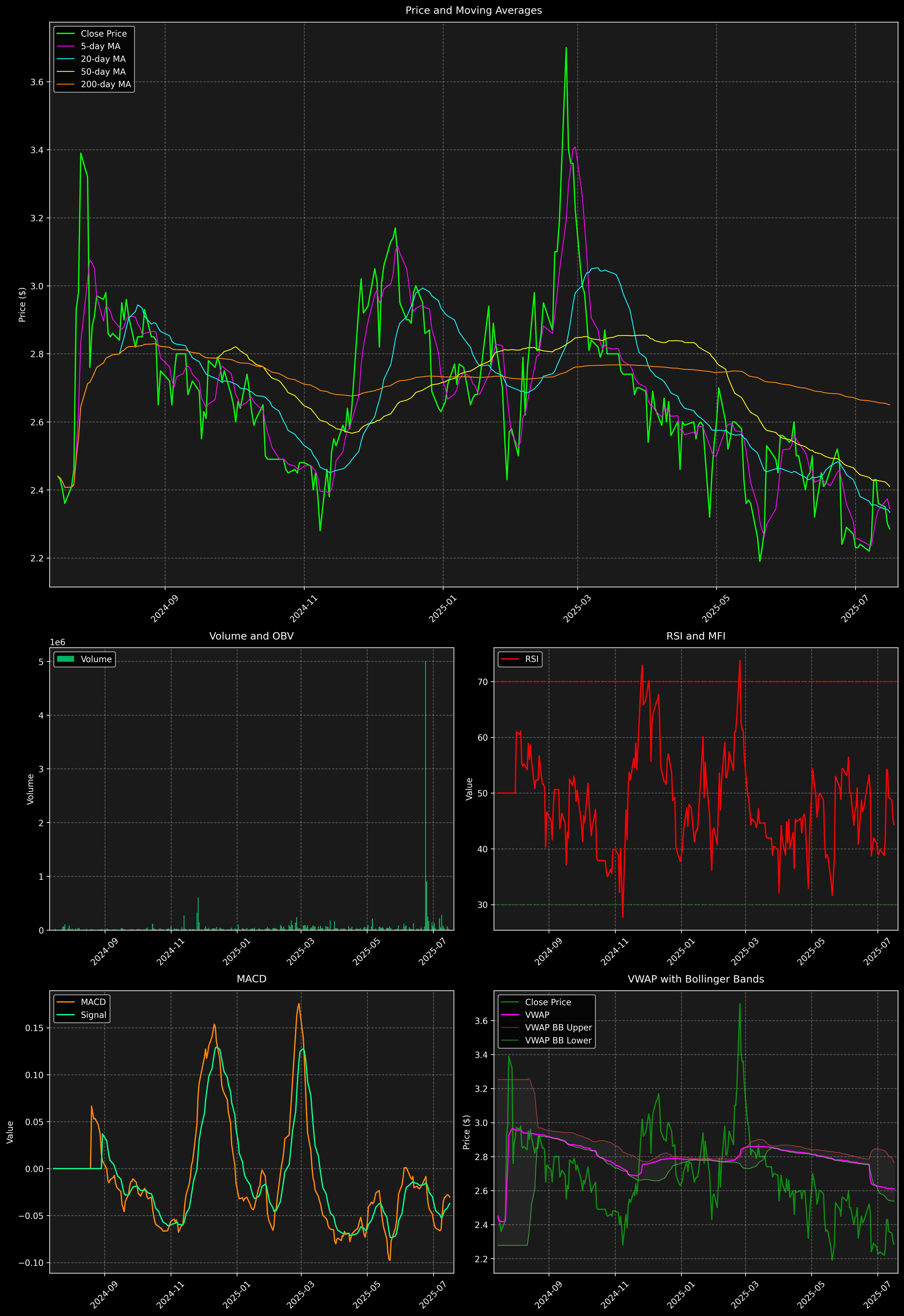
Task: Click the 'VWAP BB Lower' legend entry
Action: (x=559, y=1040)
